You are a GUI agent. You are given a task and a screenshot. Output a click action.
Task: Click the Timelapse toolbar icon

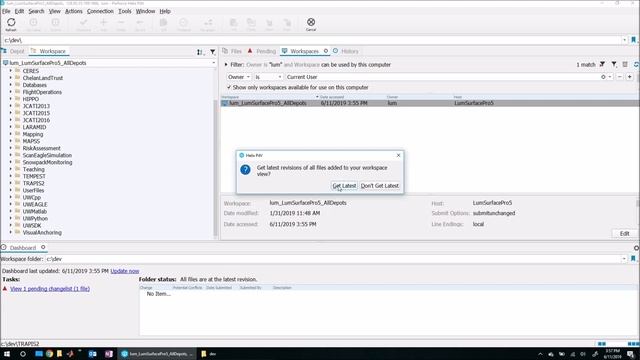(x=184, y=24)
